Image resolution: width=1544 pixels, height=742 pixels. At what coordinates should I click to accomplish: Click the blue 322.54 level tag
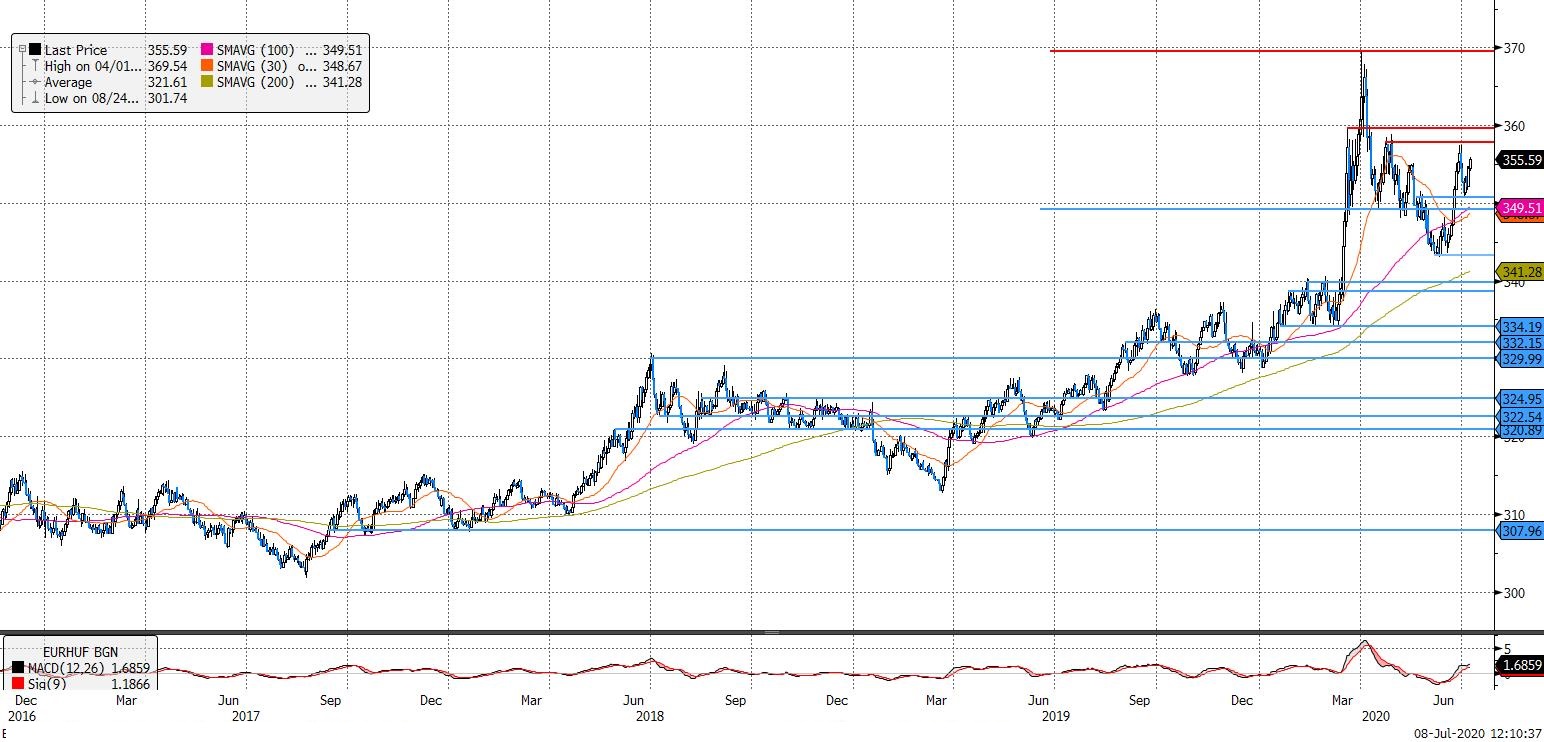[x=1521, y=416]
